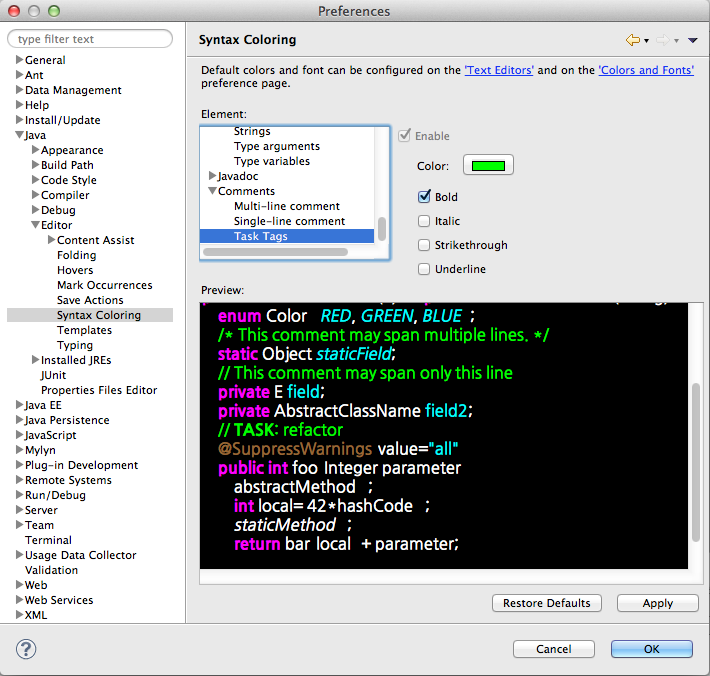Uncheck the Bold checkbox

[x=424, y=197]
